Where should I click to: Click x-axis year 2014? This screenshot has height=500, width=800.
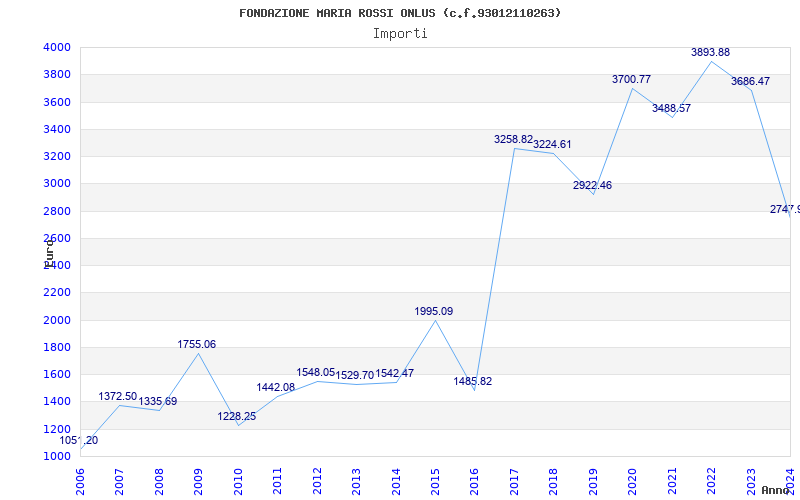[396, 482]
